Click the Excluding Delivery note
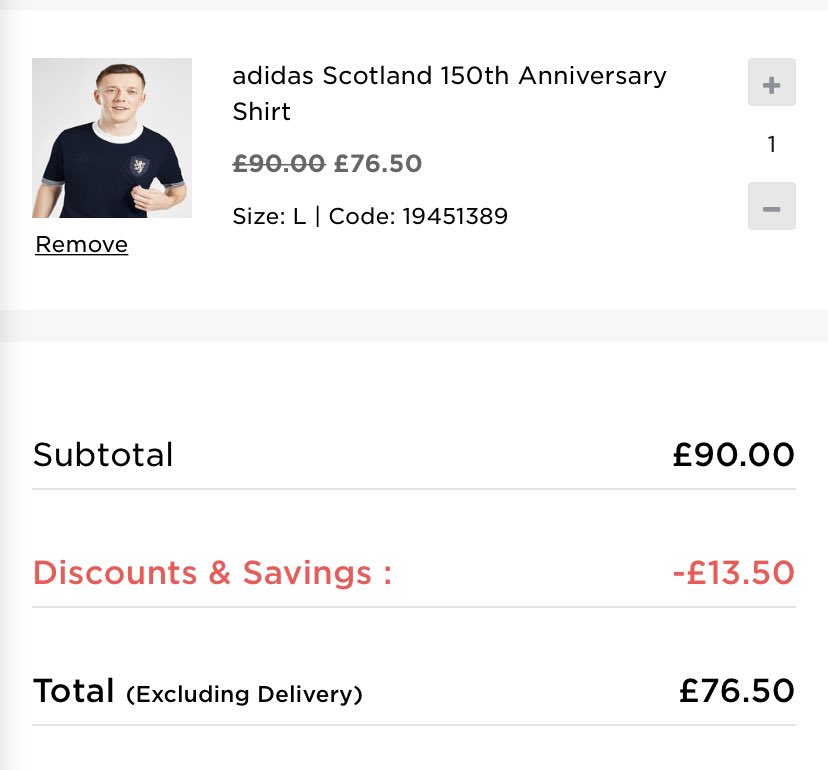The height and width of the screenshot is (770, 828). [244, 694]
